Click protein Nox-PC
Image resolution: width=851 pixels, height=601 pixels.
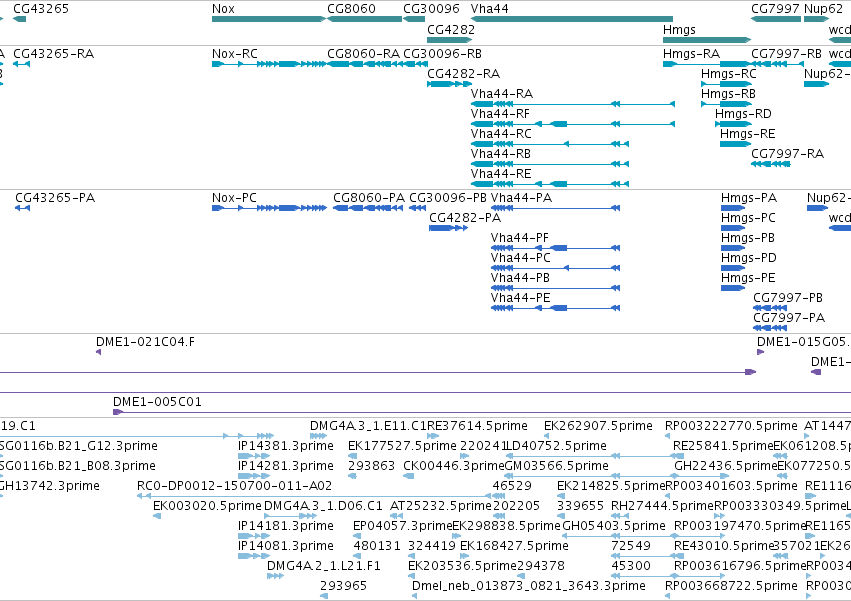(269, 208)
